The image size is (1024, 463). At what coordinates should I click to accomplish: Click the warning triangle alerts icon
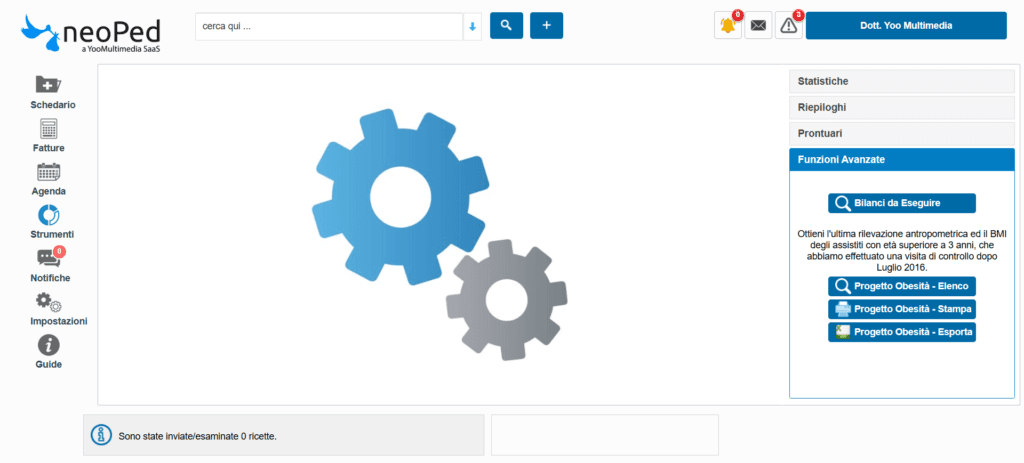(788, 26)
